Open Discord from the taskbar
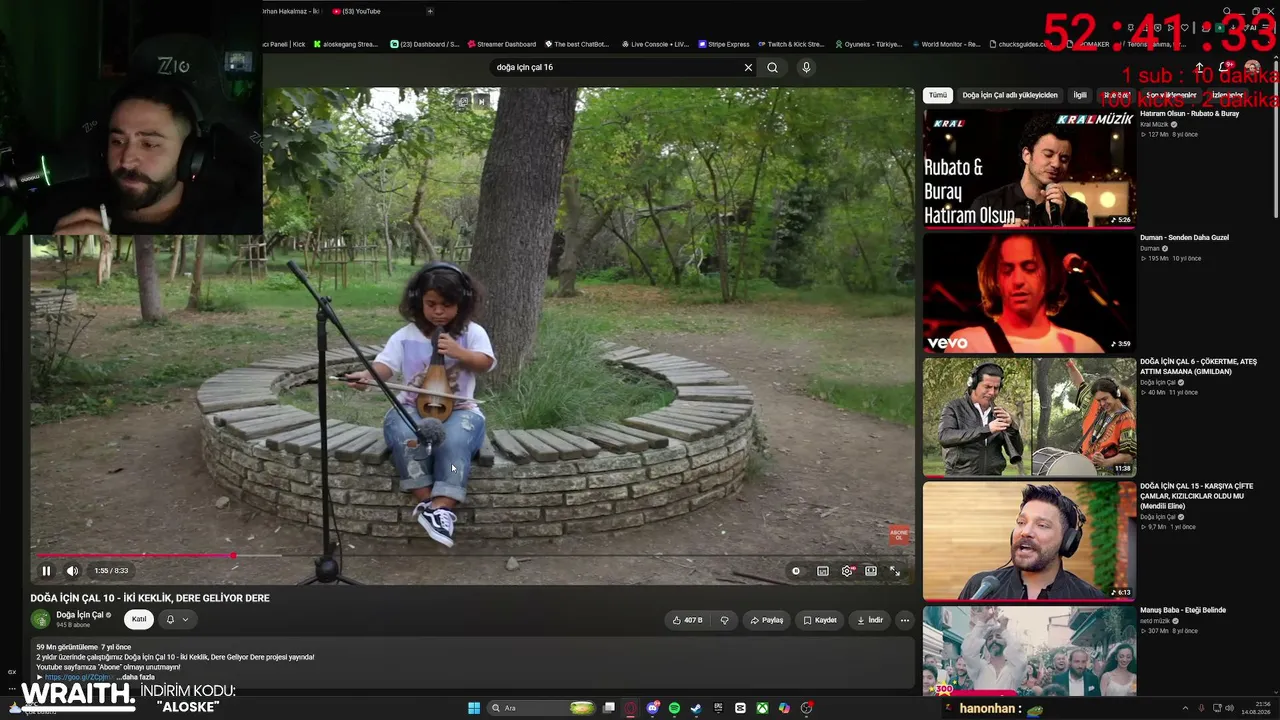1280x720 pixels. point(653,708)
